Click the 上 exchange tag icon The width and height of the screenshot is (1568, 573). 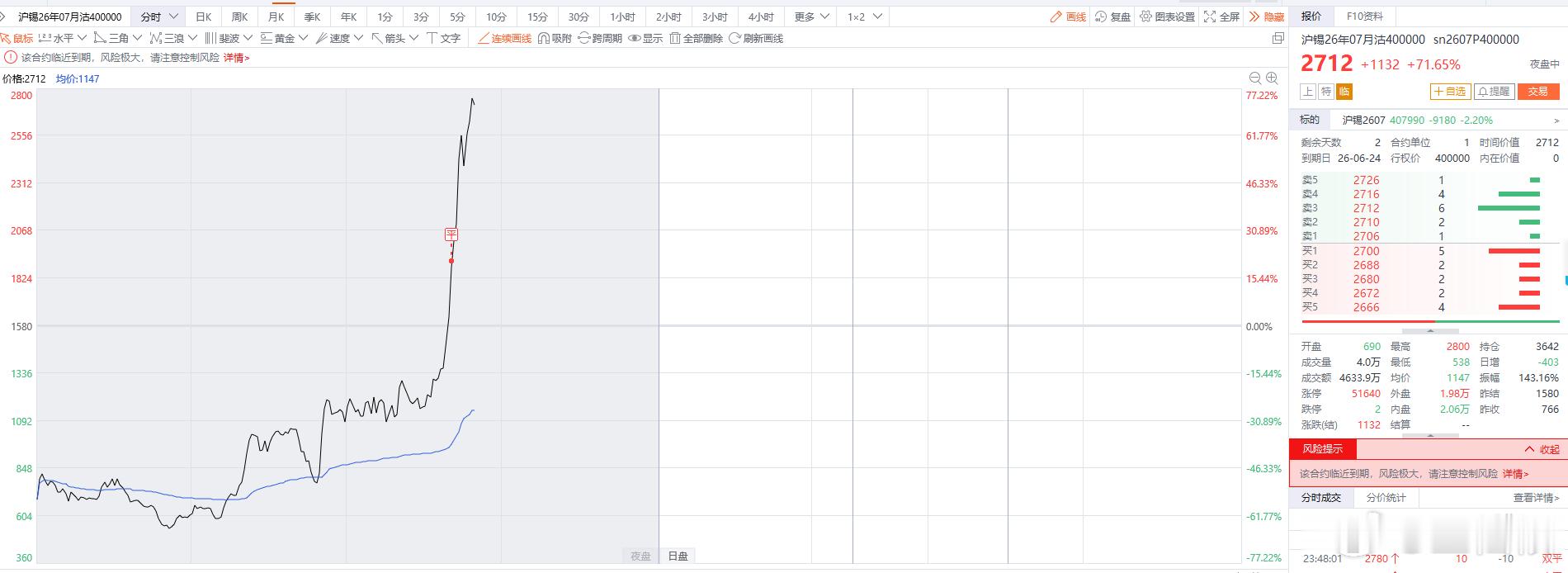coord(1308,92)
